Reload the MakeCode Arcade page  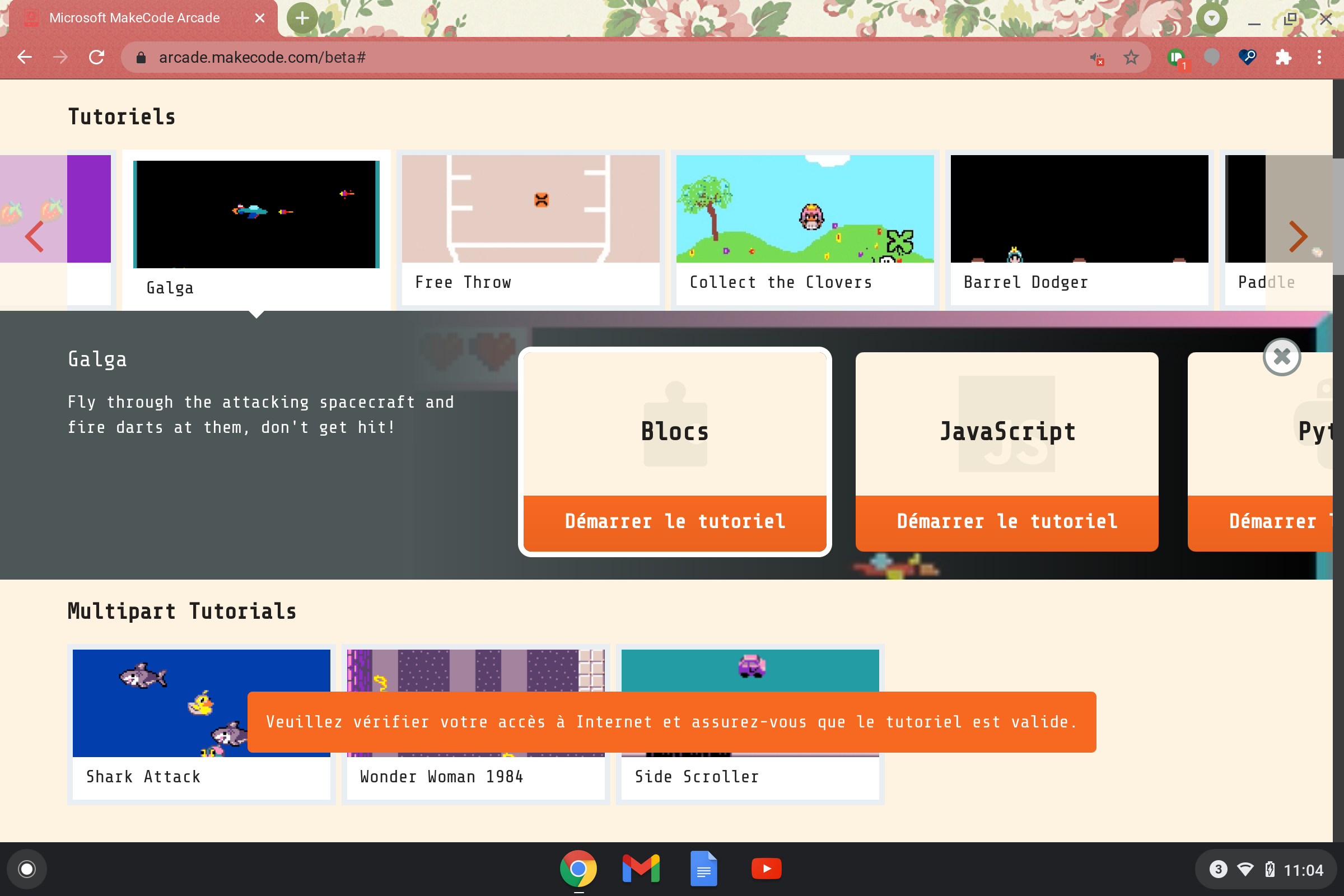(96, 57)
